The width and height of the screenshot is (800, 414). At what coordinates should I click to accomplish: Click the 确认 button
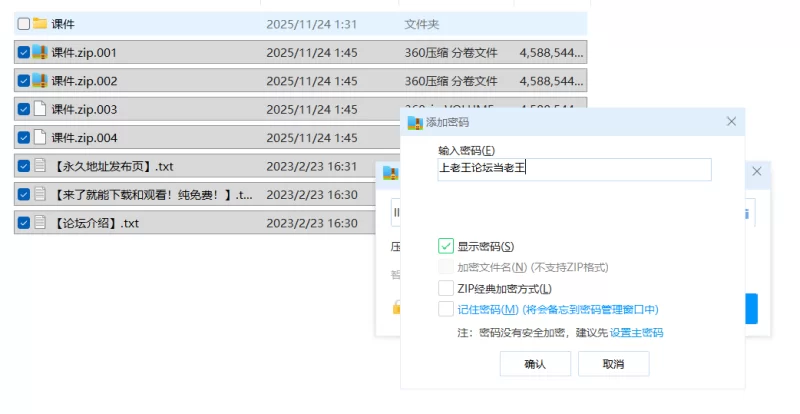coord(535,364)
